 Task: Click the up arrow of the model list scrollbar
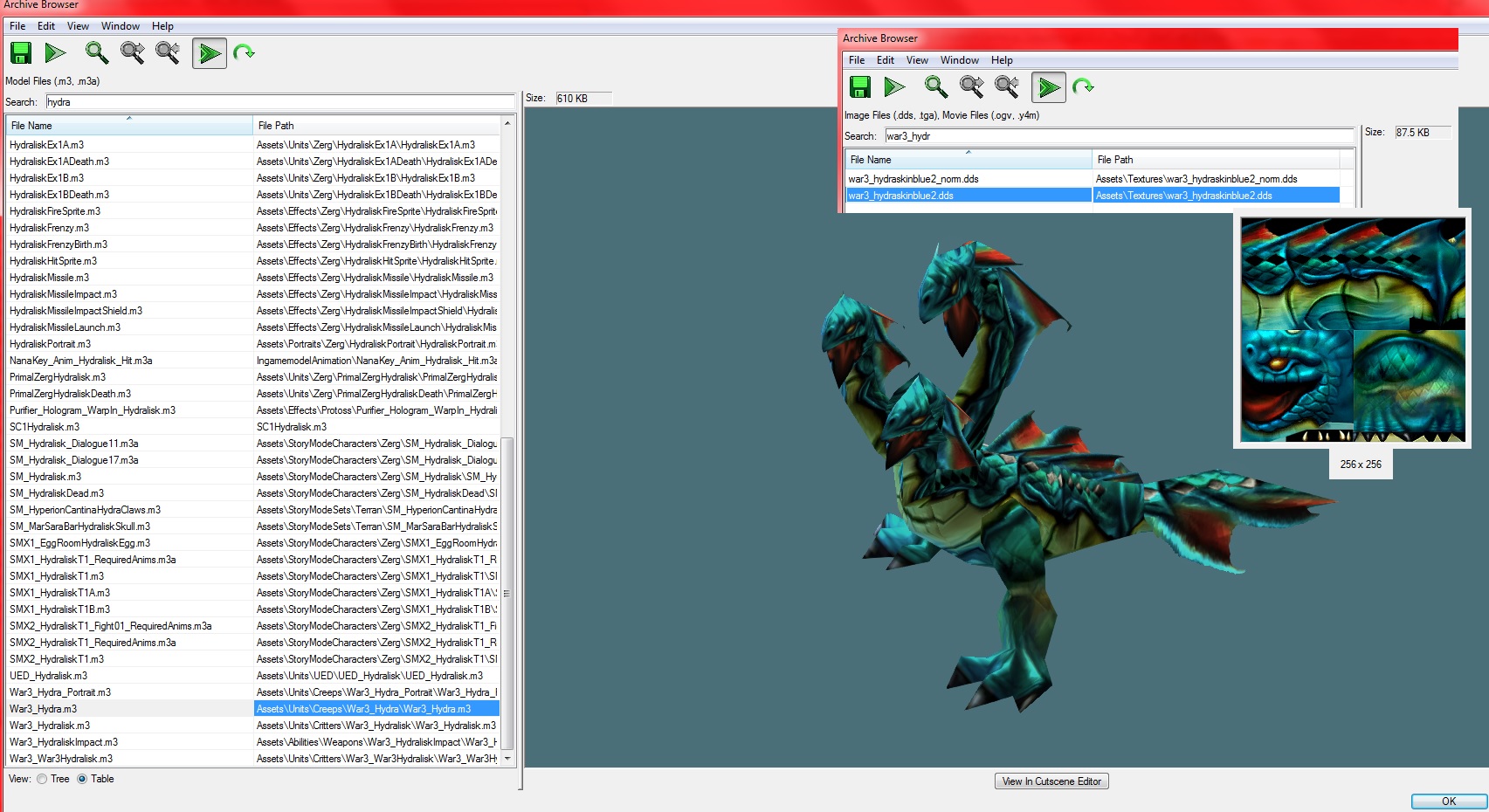pyautogui.click(x=507, y=124)
